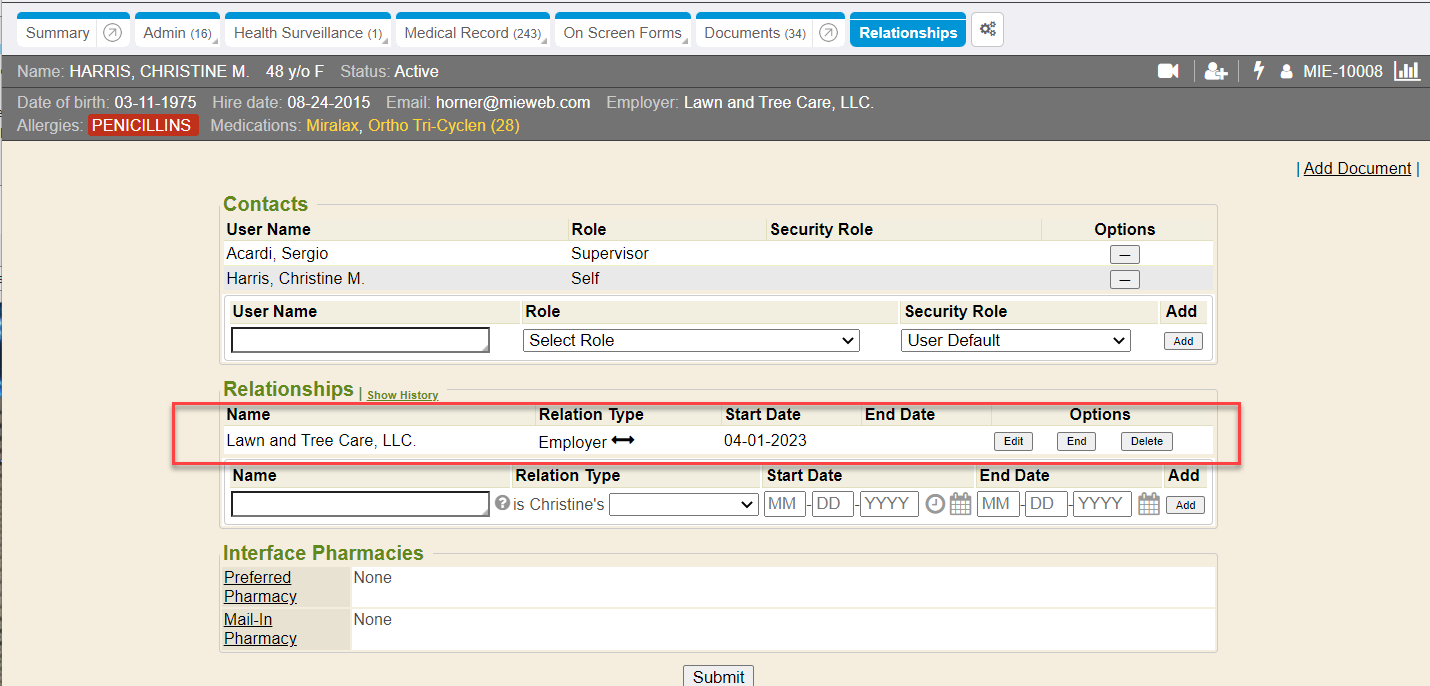The width and height of the screenshot is (1430, 686).
Task: Click the Show History link
Action: (x=402, y=395)
